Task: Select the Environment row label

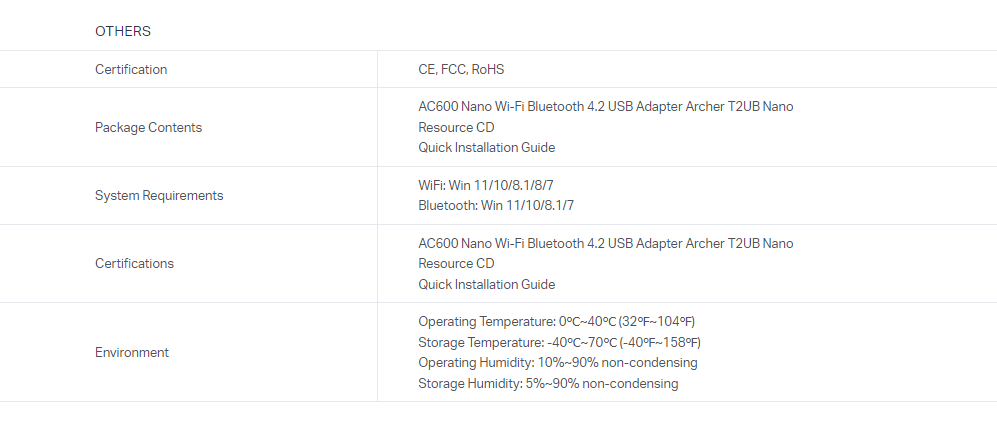Action: tap(132, 352)
